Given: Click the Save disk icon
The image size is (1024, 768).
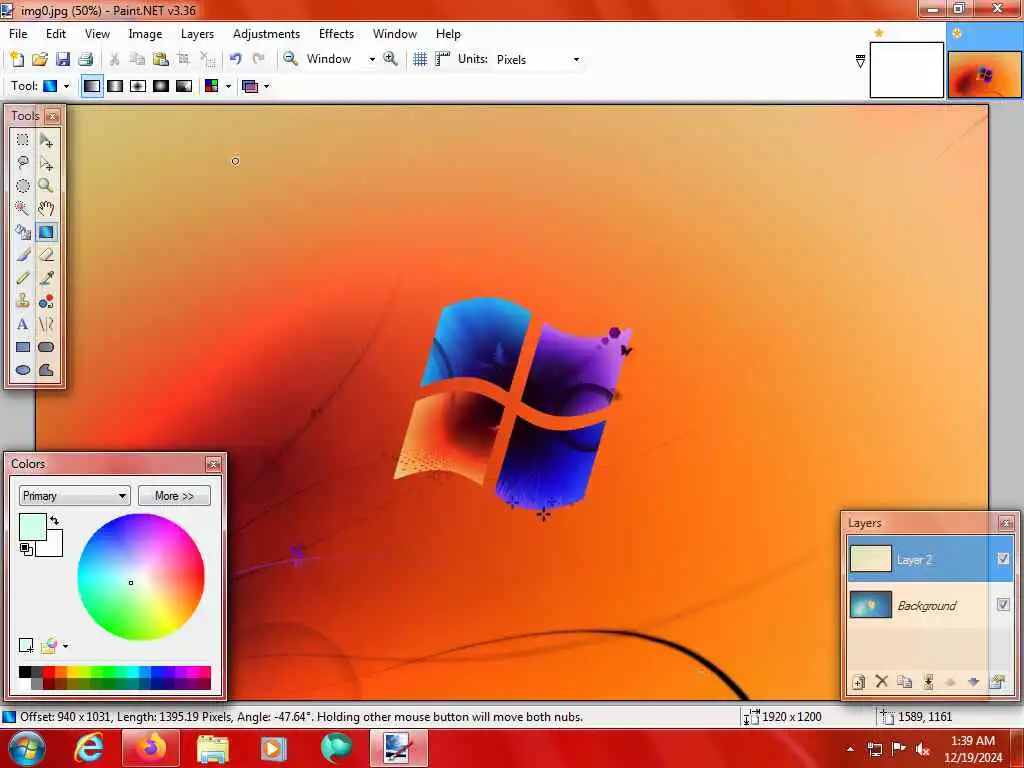Looking at the screenshot, I should click(63, 59).
